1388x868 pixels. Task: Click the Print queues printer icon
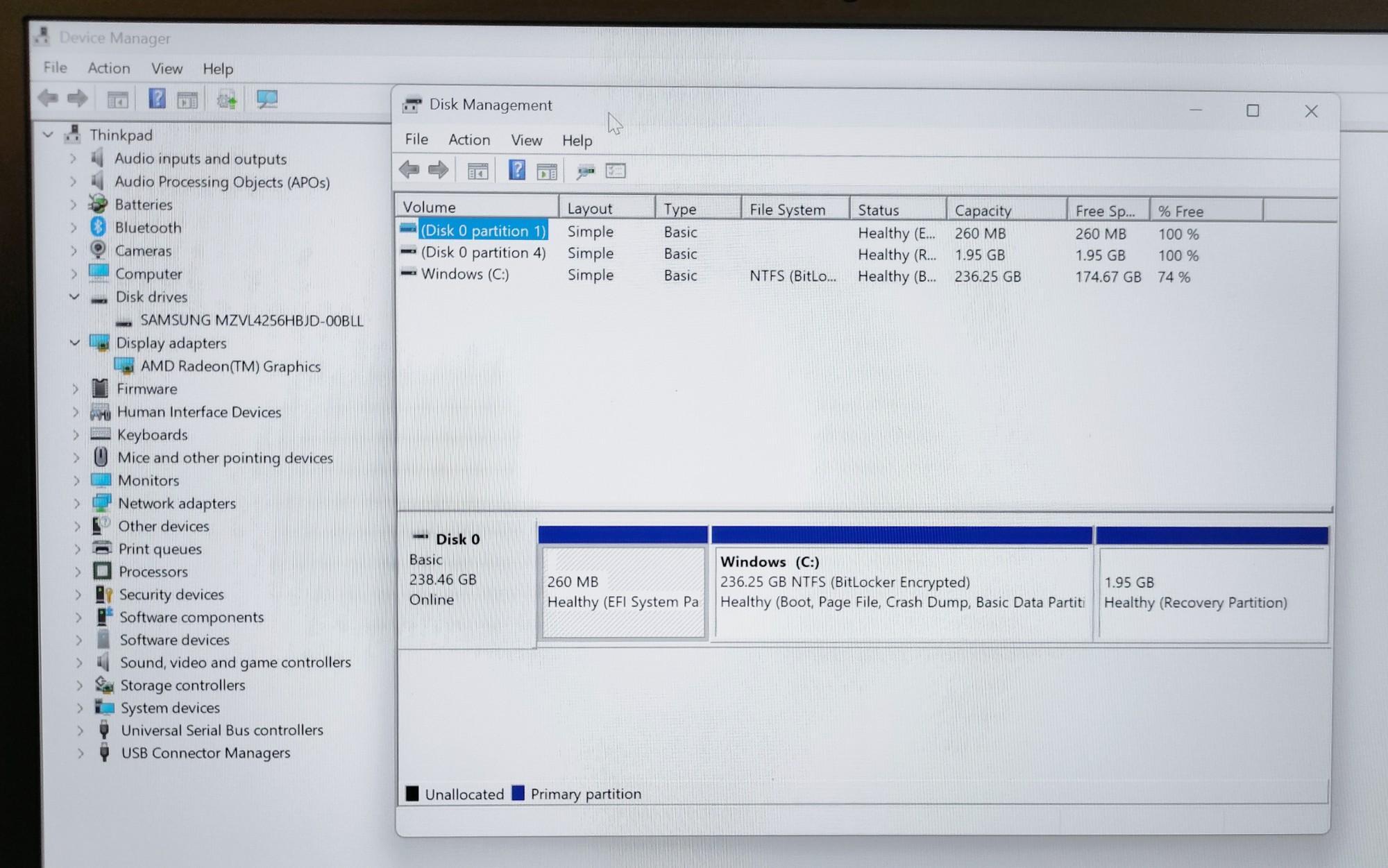coord(103,548)
